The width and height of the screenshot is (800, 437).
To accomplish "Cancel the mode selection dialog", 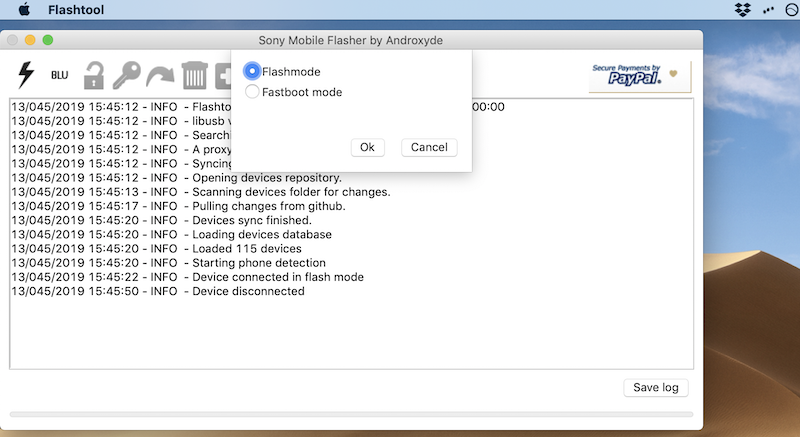I will click(429, 147).
